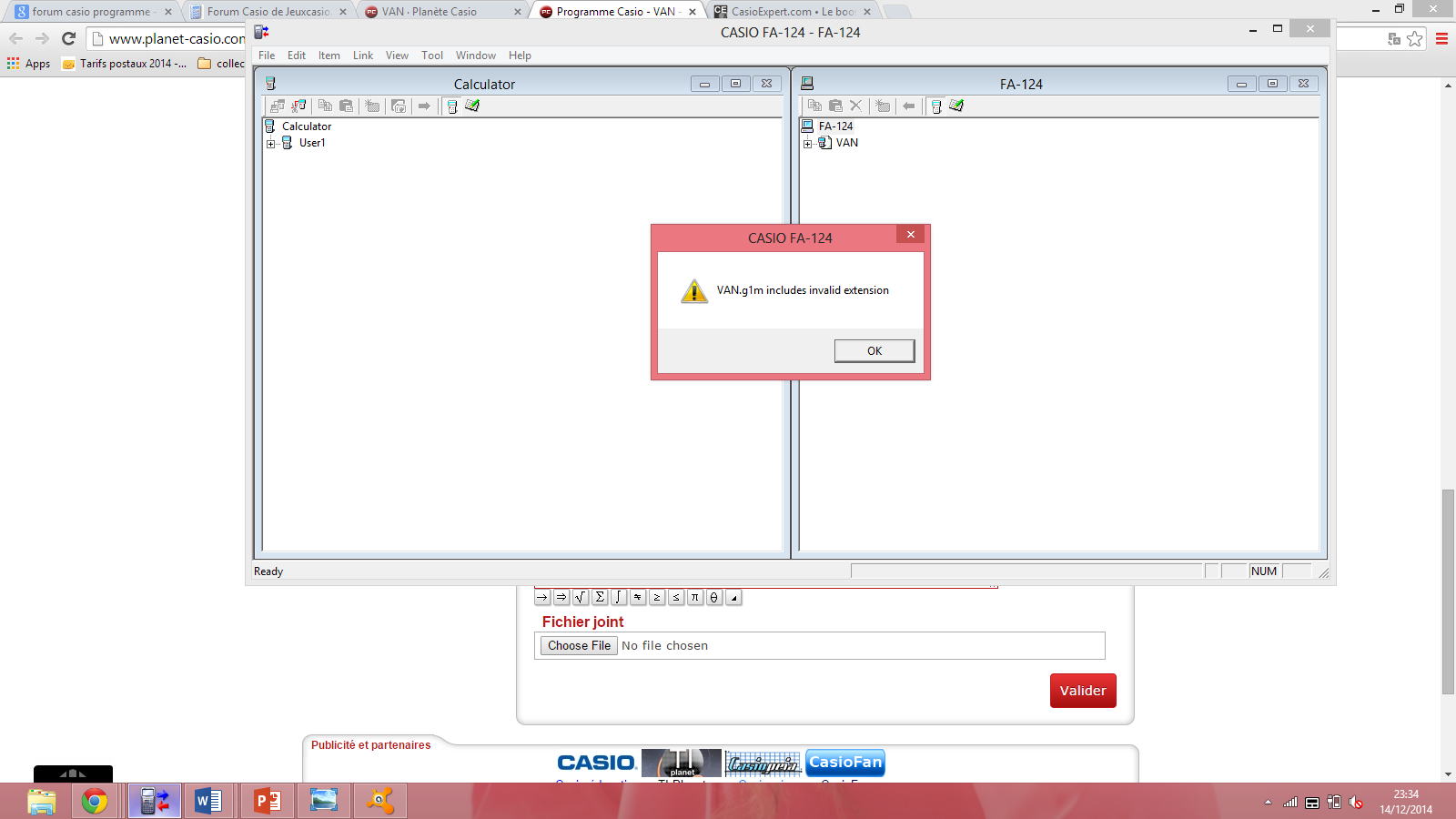
Task: Insert the pi π symbol
Action: (x=695, y=597)
